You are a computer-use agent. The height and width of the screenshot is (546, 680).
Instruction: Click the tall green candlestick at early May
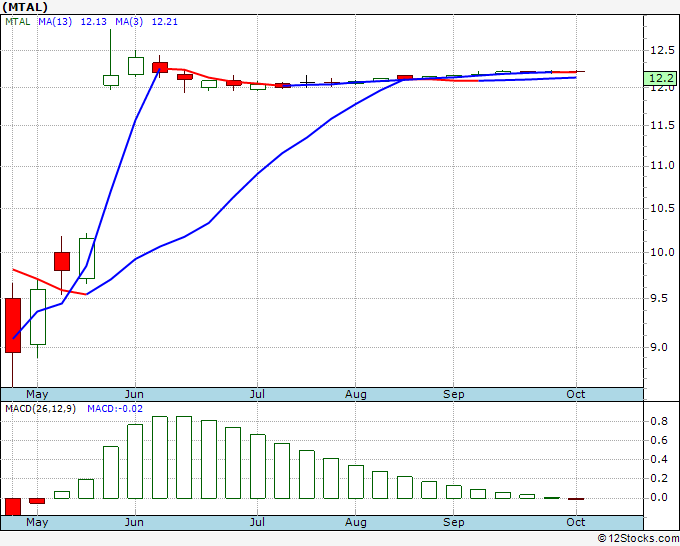[38, 317]
